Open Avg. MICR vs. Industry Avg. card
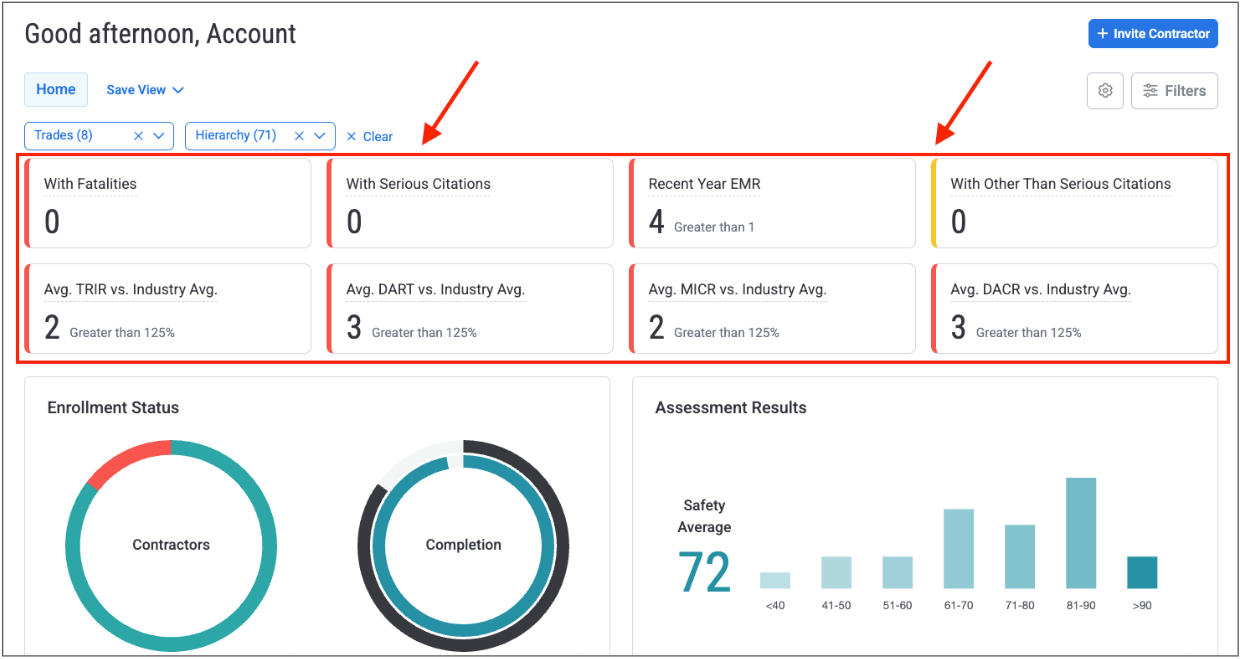1241x659 pixels. click(x=772, y=308)
